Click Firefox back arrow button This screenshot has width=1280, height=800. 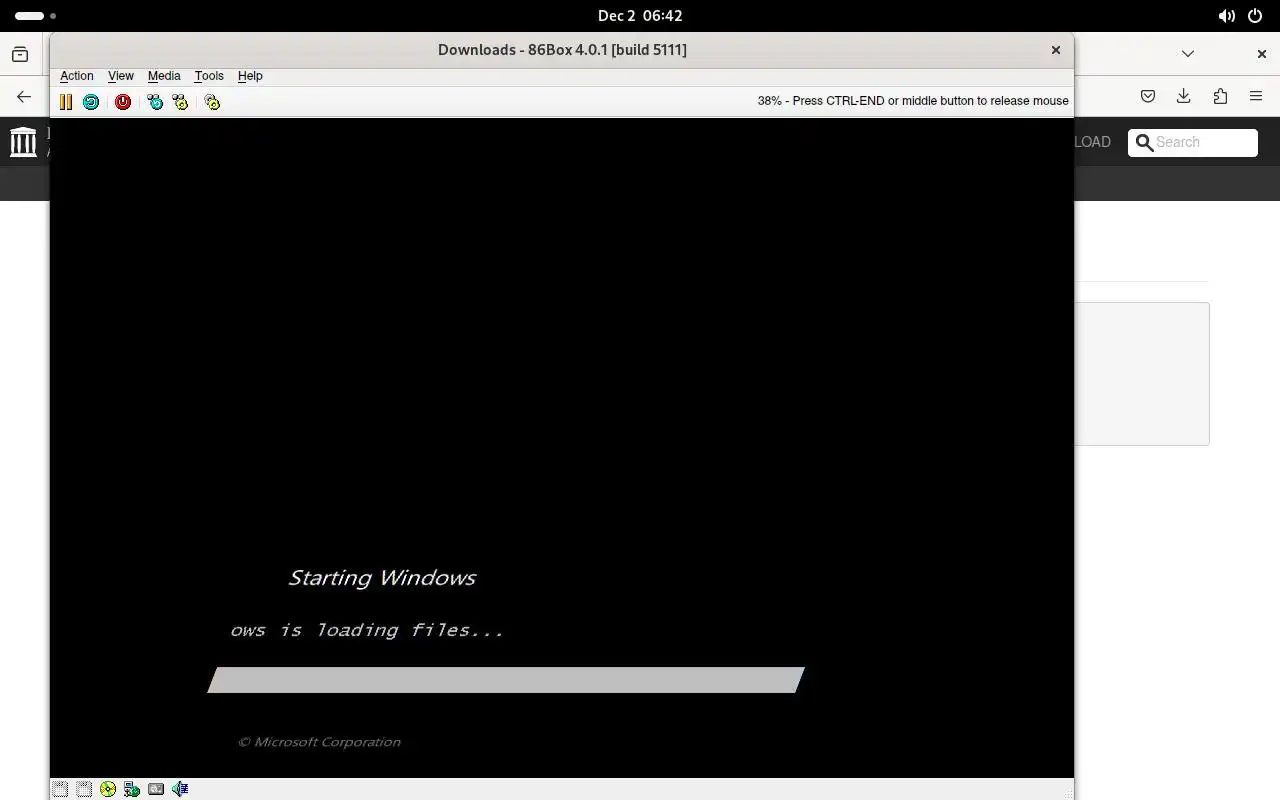[24, 97]
